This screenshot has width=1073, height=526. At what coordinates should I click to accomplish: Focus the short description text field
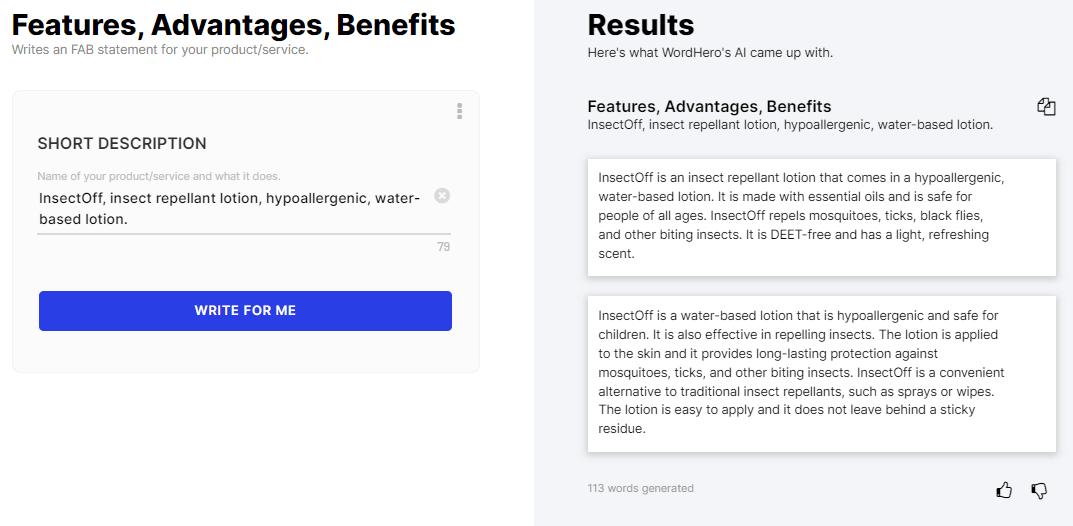pos(230,208)
